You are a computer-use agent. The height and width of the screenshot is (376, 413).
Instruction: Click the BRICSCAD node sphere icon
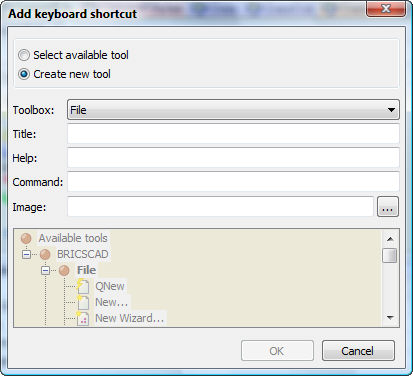click(45, 255)
